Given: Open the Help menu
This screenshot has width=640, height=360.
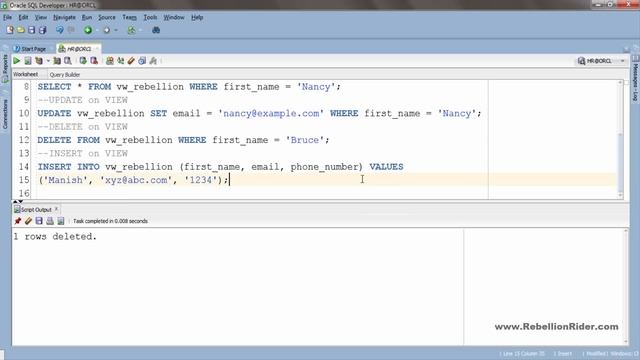Looking at the screenshot, I should pos(197,17).
